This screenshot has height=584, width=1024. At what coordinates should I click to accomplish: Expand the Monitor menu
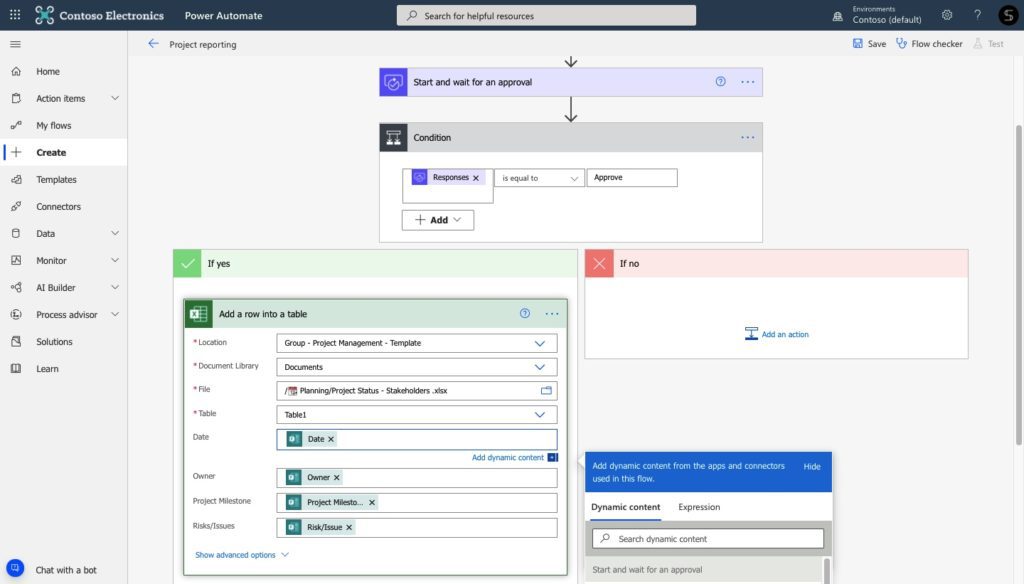pos(115,260)
